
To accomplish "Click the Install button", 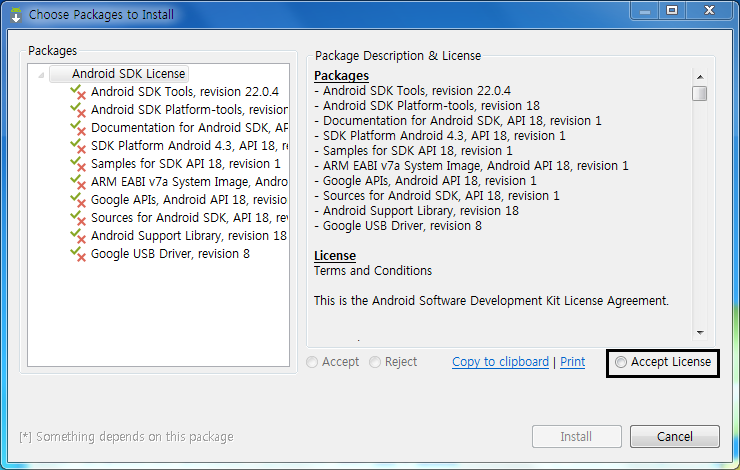I will [576, 436].
